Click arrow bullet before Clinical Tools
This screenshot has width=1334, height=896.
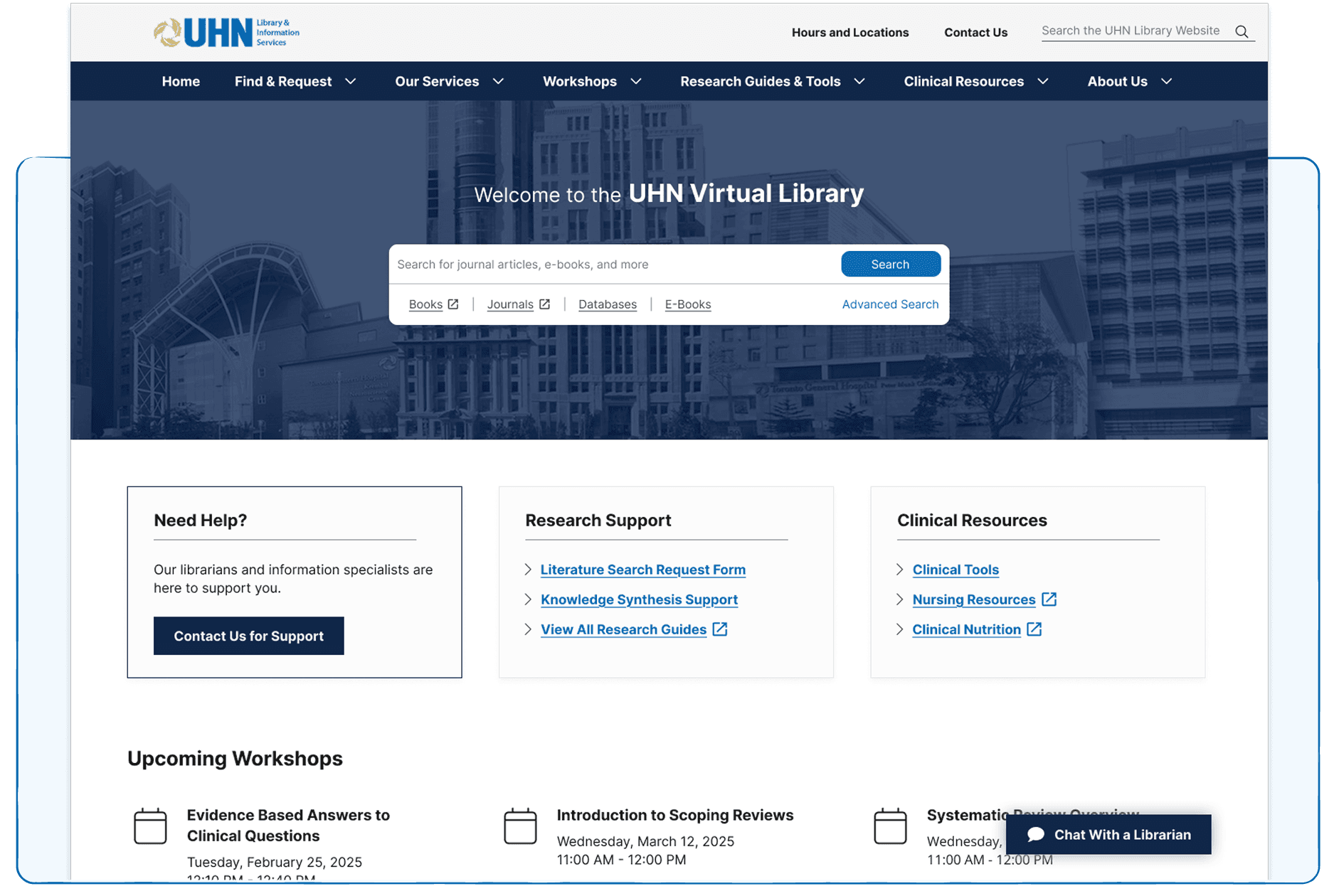(900, 569)
